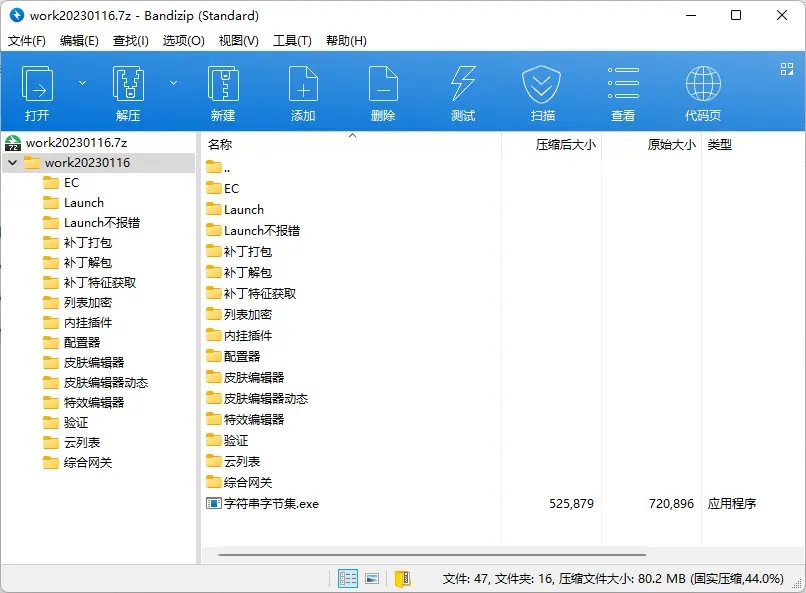Select 云列表 folder in tree

point(71,443)
